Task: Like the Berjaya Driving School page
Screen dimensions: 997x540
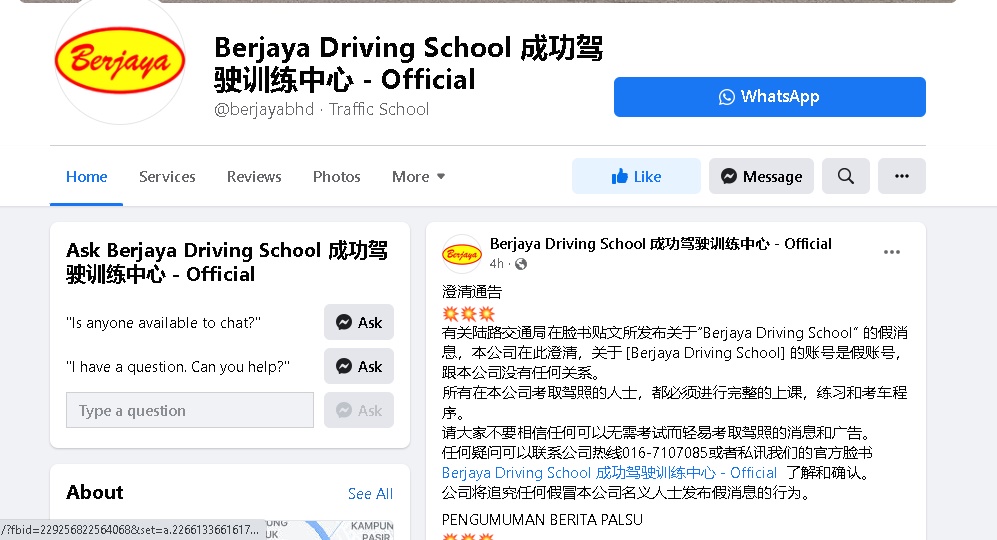Action: (636, 176)
